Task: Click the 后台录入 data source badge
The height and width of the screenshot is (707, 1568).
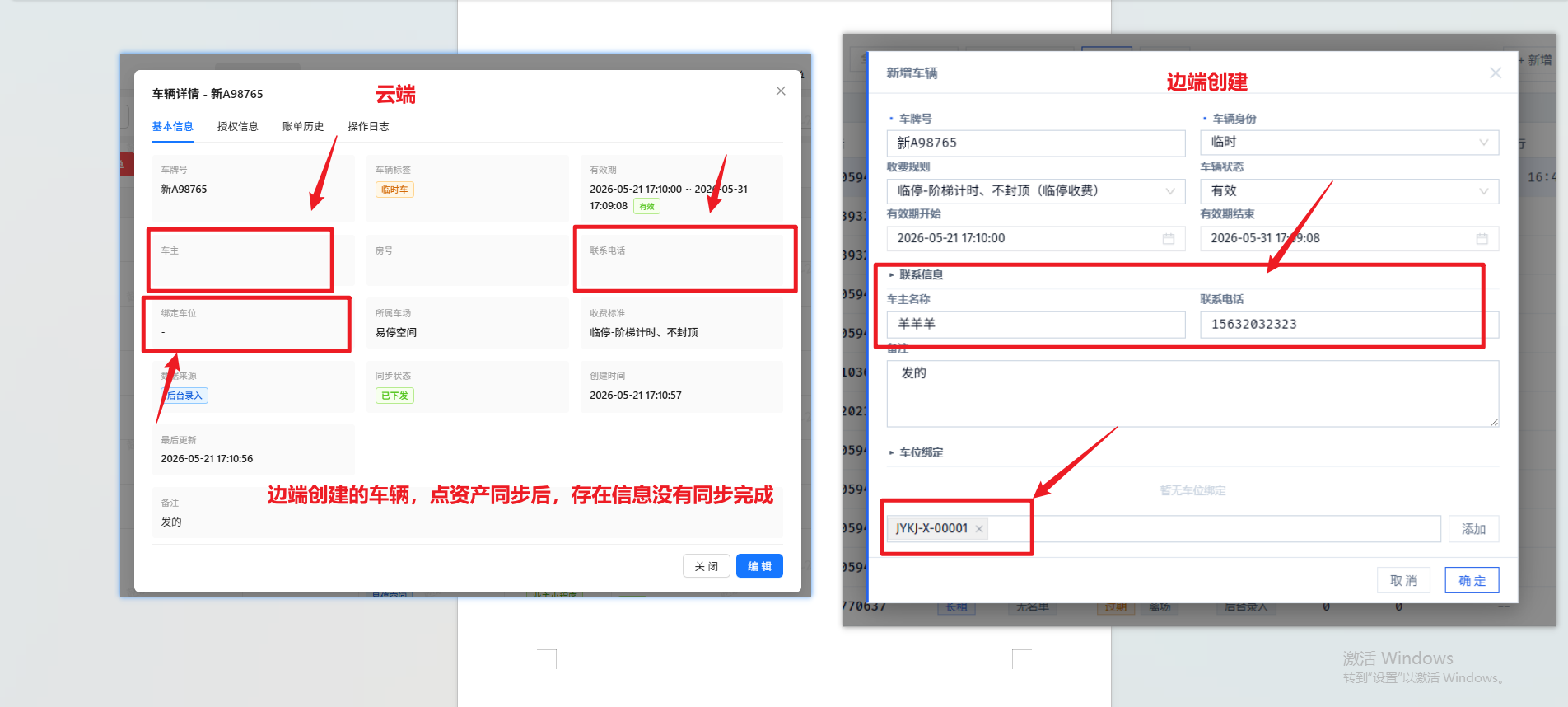Action: coord(184,396)
